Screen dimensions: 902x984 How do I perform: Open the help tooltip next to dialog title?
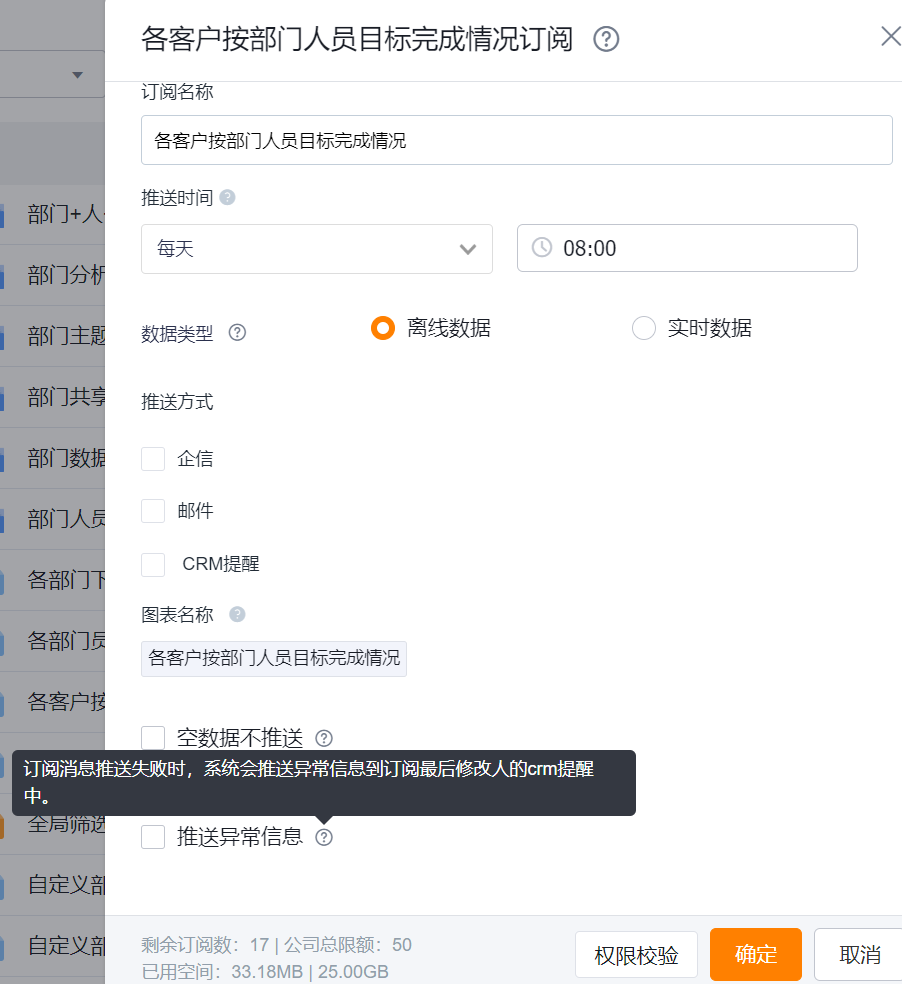tap(607, 39)
